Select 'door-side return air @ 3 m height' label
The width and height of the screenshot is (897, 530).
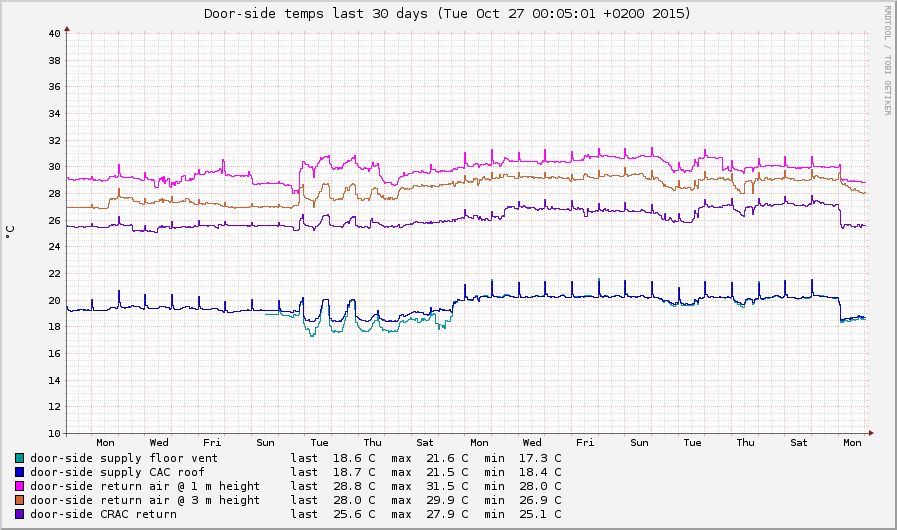coord(145,500)
